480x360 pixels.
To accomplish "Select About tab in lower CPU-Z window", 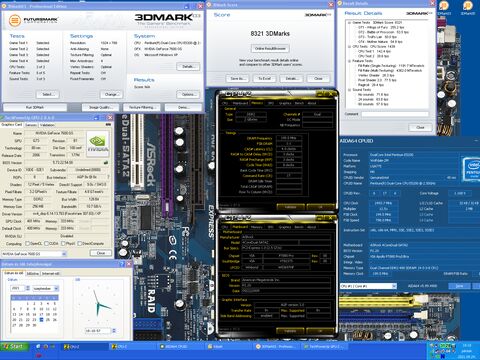I will click(312, 227).
